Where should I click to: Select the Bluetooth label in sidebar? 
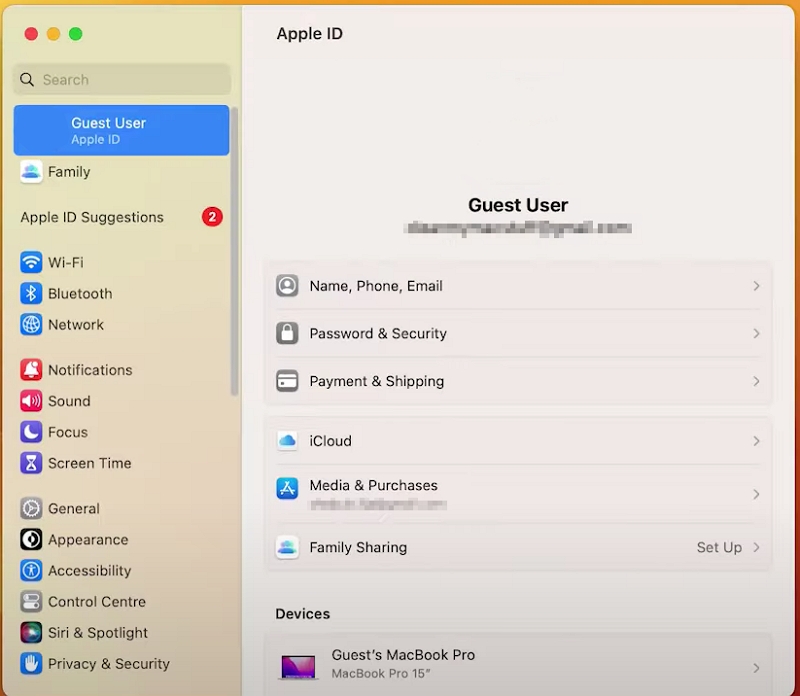(x=80, y=293)
